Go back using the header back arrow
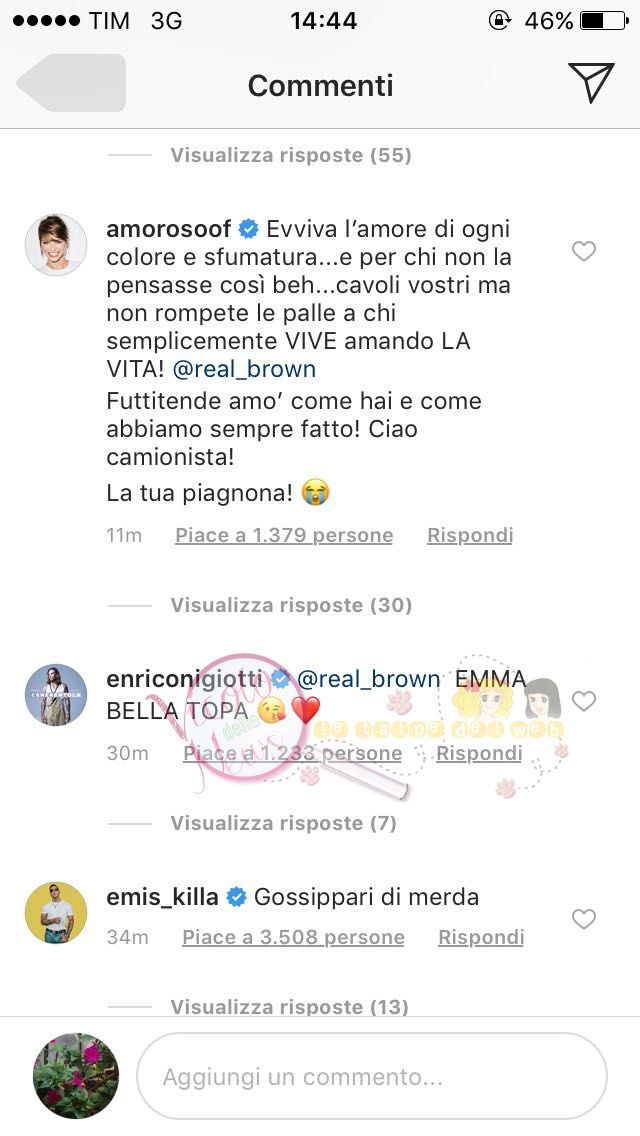This screenshot has width=640, height=1136. [71, 83]
